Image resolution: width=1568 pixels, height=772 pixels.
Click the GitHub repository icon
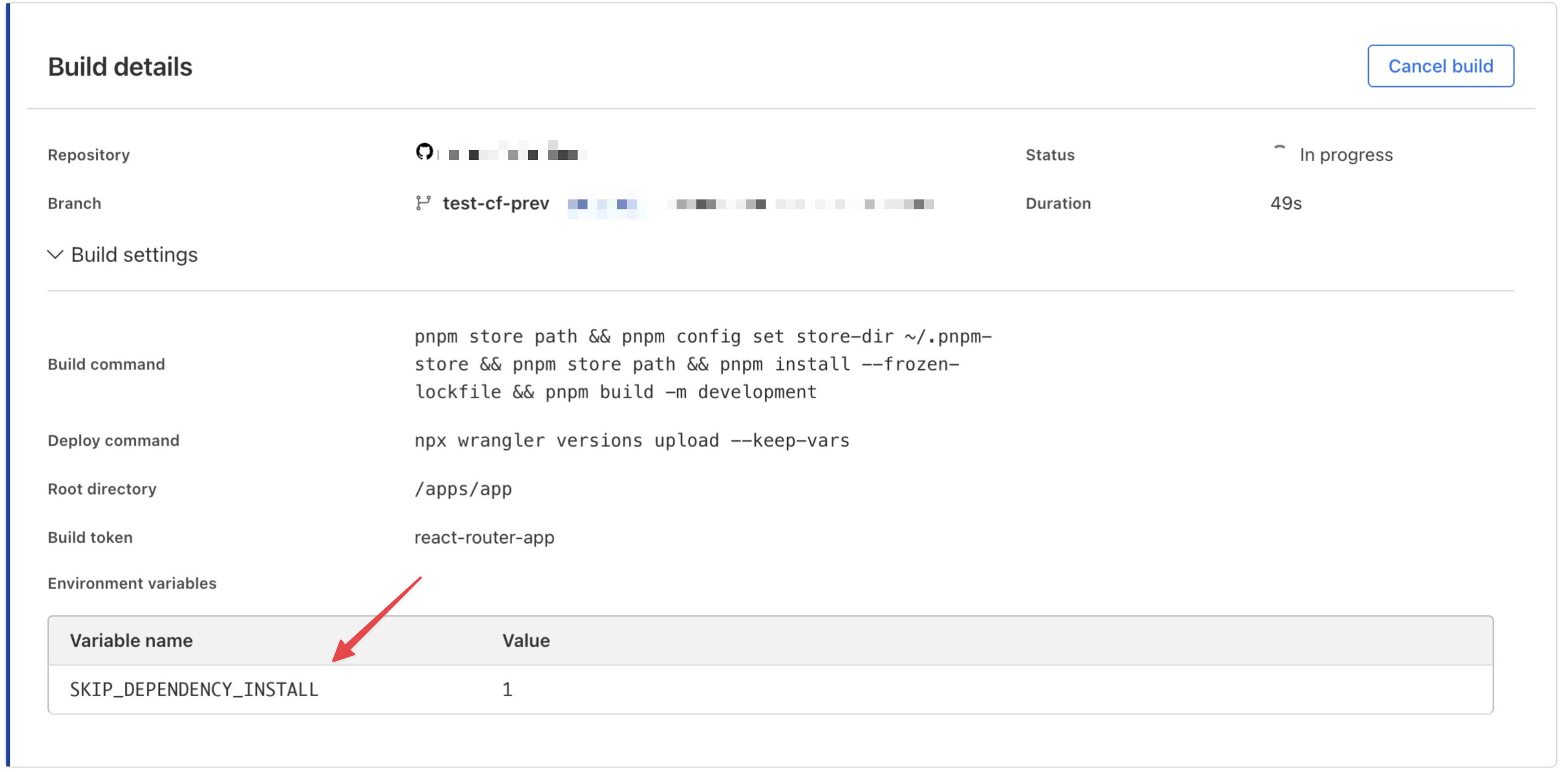point(424,151)
